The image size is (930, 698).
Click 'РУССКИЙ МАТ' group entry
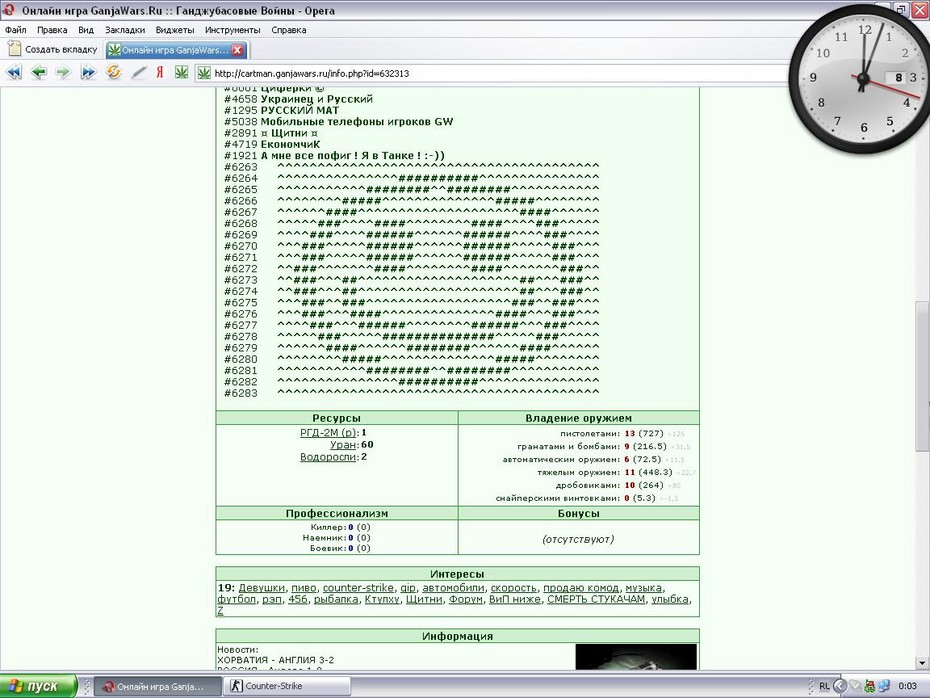point(300,110)
